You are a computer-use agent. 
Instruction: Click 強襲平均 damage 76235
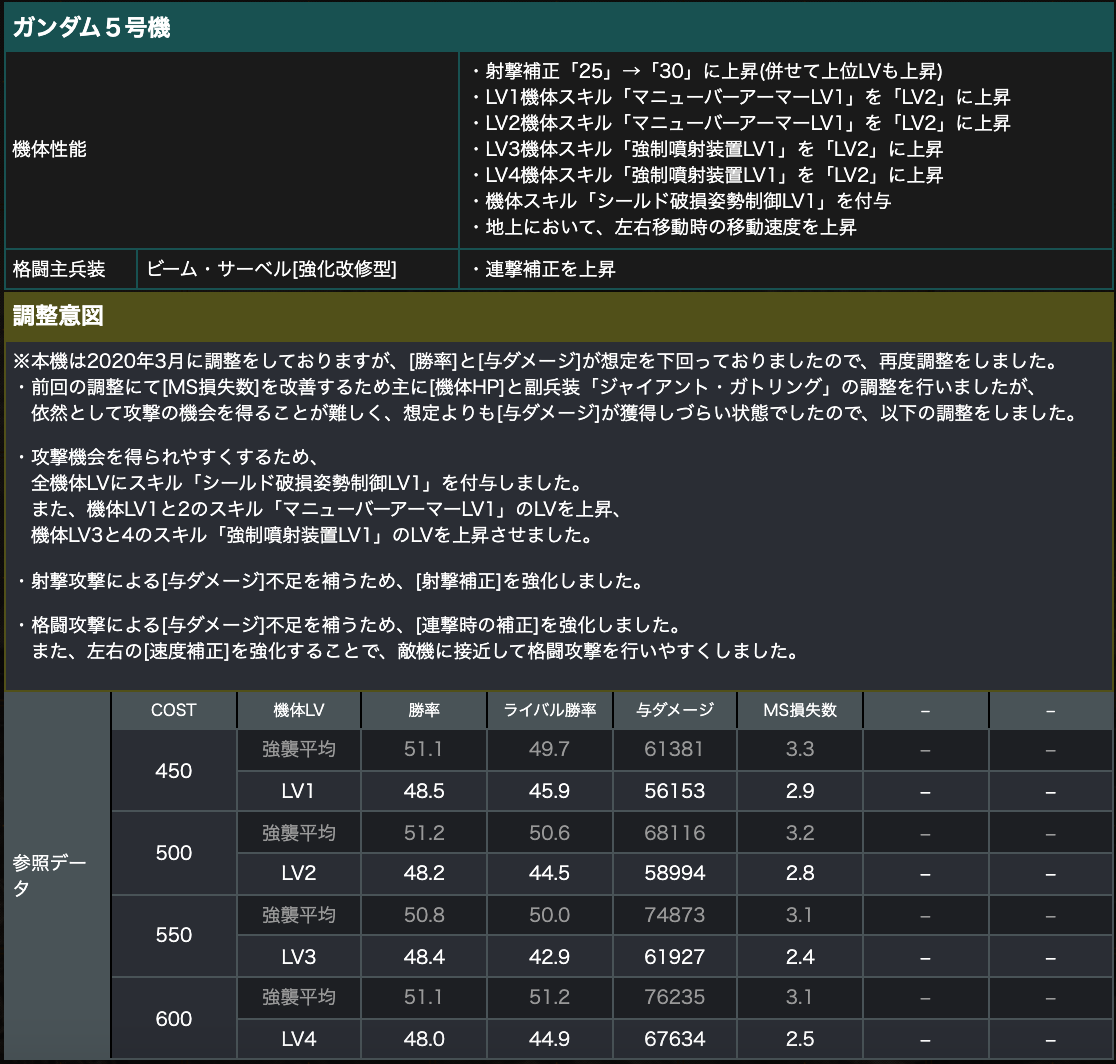coord(675,997)
